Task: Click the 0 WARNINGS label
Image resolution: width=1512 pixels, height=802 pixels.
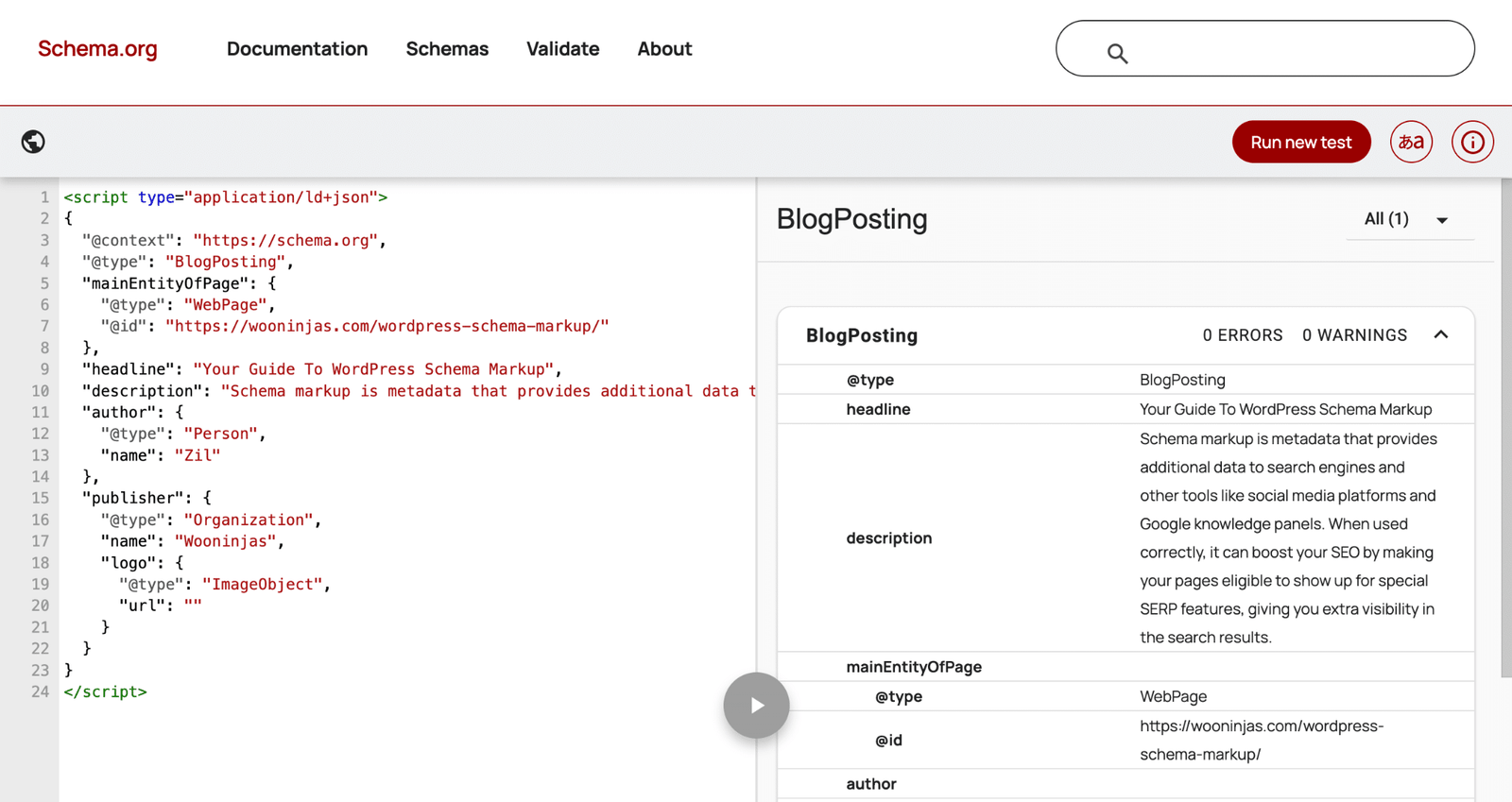Action: click(1354, 335)
